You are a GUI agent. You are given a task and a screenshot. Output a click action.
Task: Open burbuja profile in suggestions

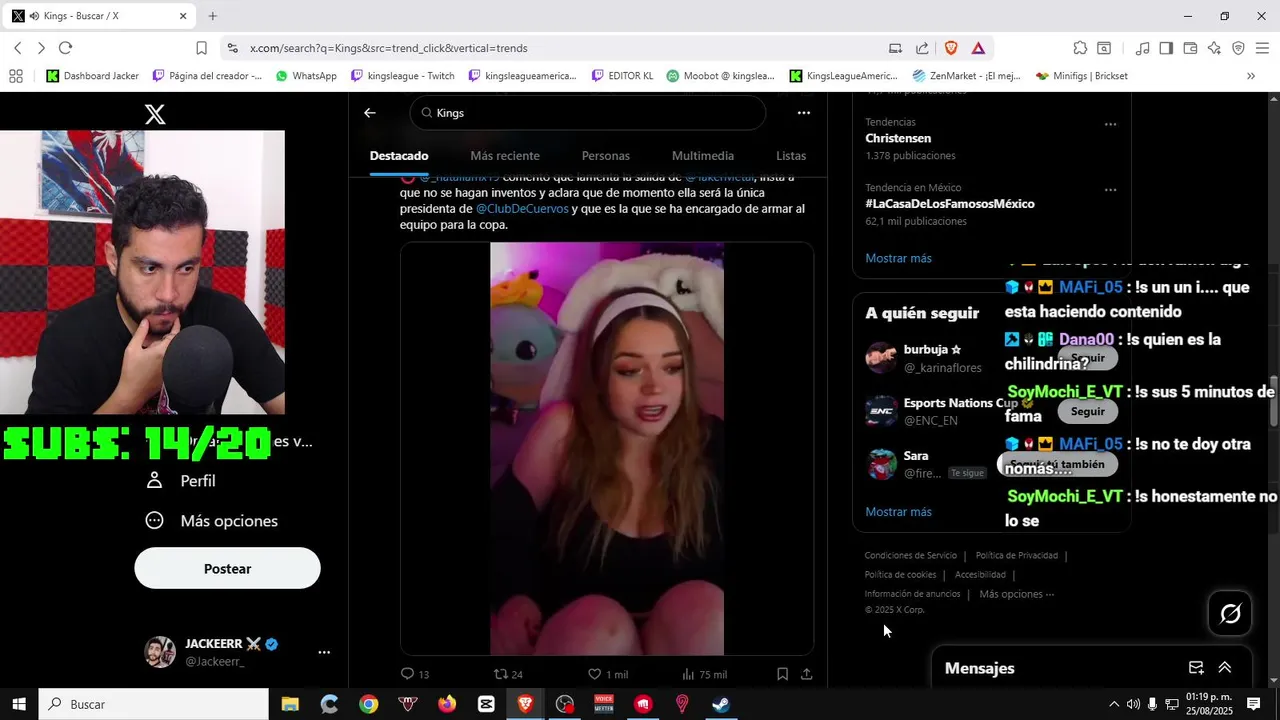point(932,350)
